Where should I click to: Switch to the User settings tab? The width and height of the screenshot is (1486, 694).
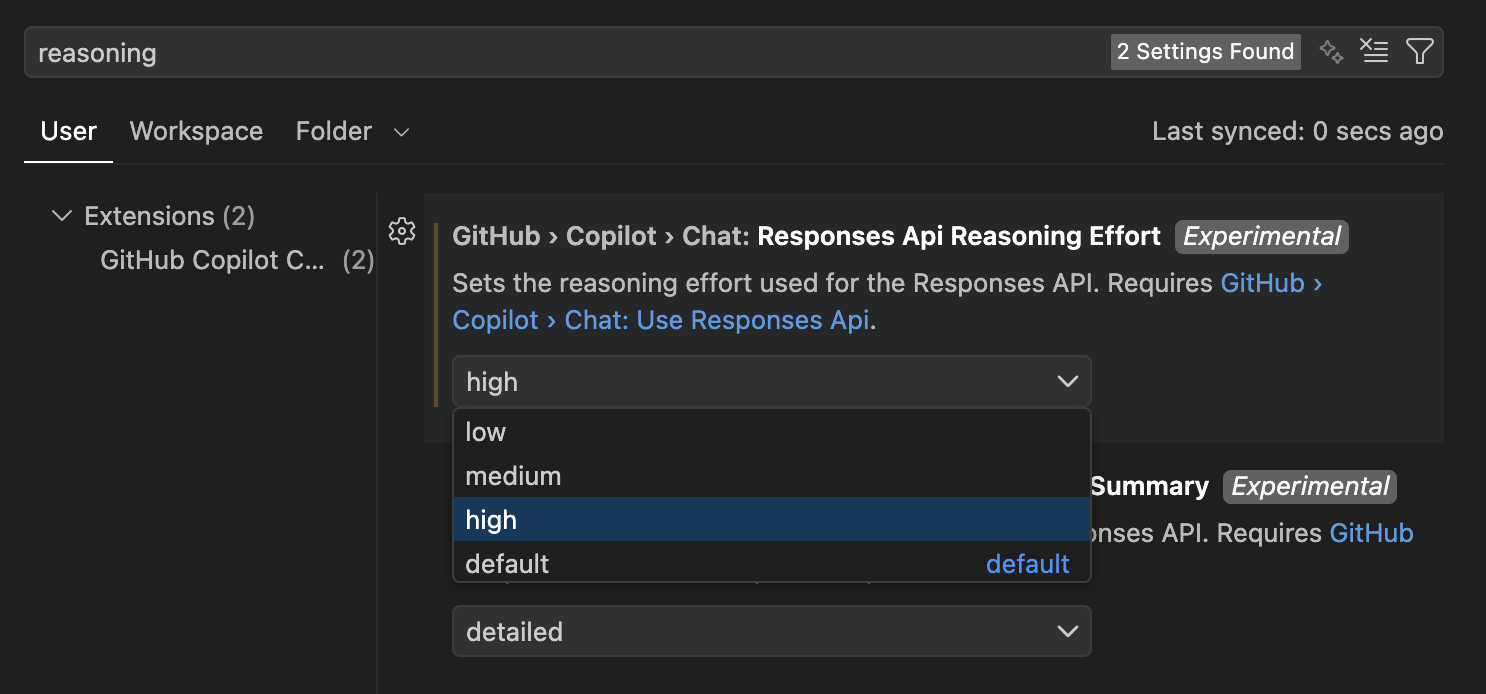[x=68, y=131]
